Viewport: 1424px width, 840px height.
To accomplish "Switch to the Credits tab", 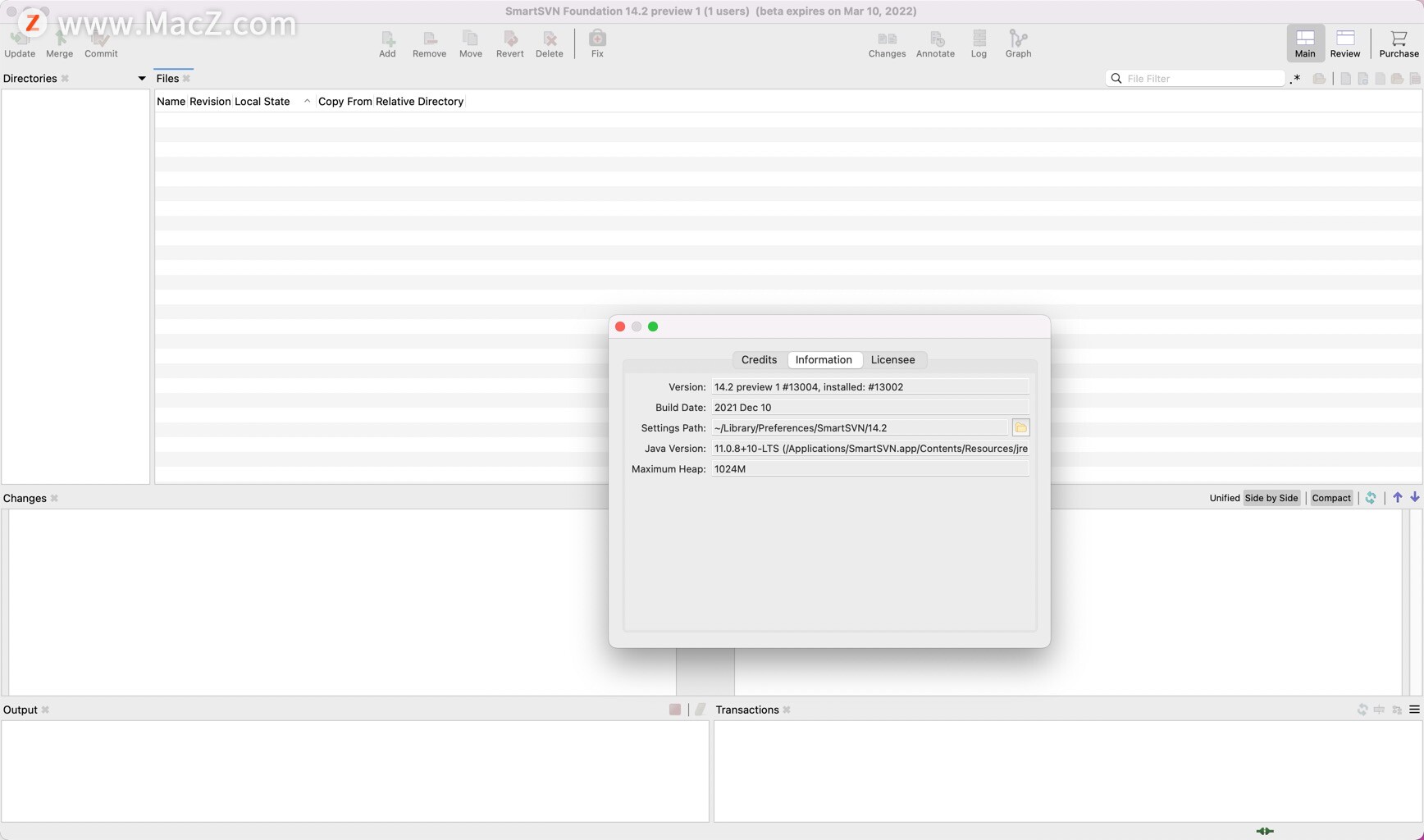I will (759, 360).
